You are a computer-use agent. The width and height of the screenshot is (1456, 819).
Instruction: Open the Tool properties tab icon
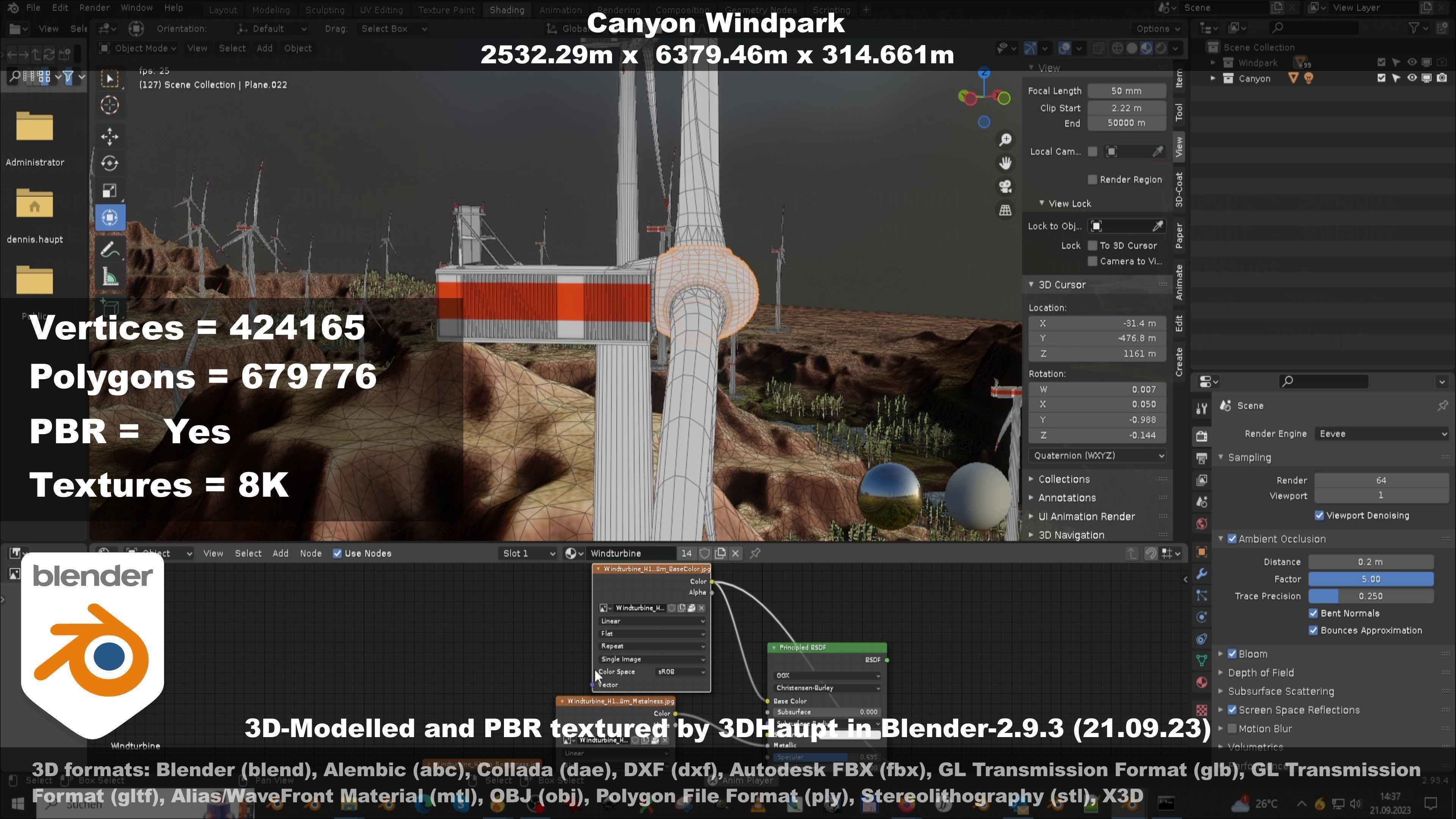coord(1202,408)
